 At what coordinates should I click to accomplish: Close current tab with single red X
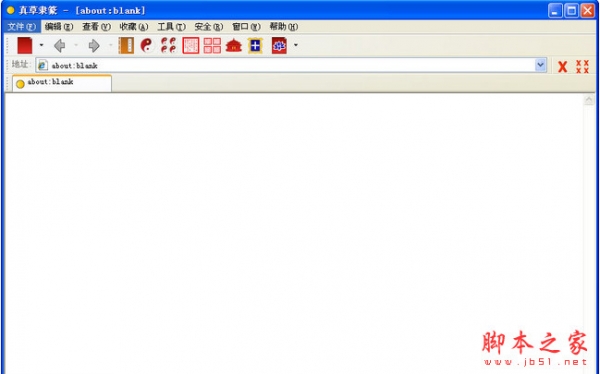(x=562, y=67)
